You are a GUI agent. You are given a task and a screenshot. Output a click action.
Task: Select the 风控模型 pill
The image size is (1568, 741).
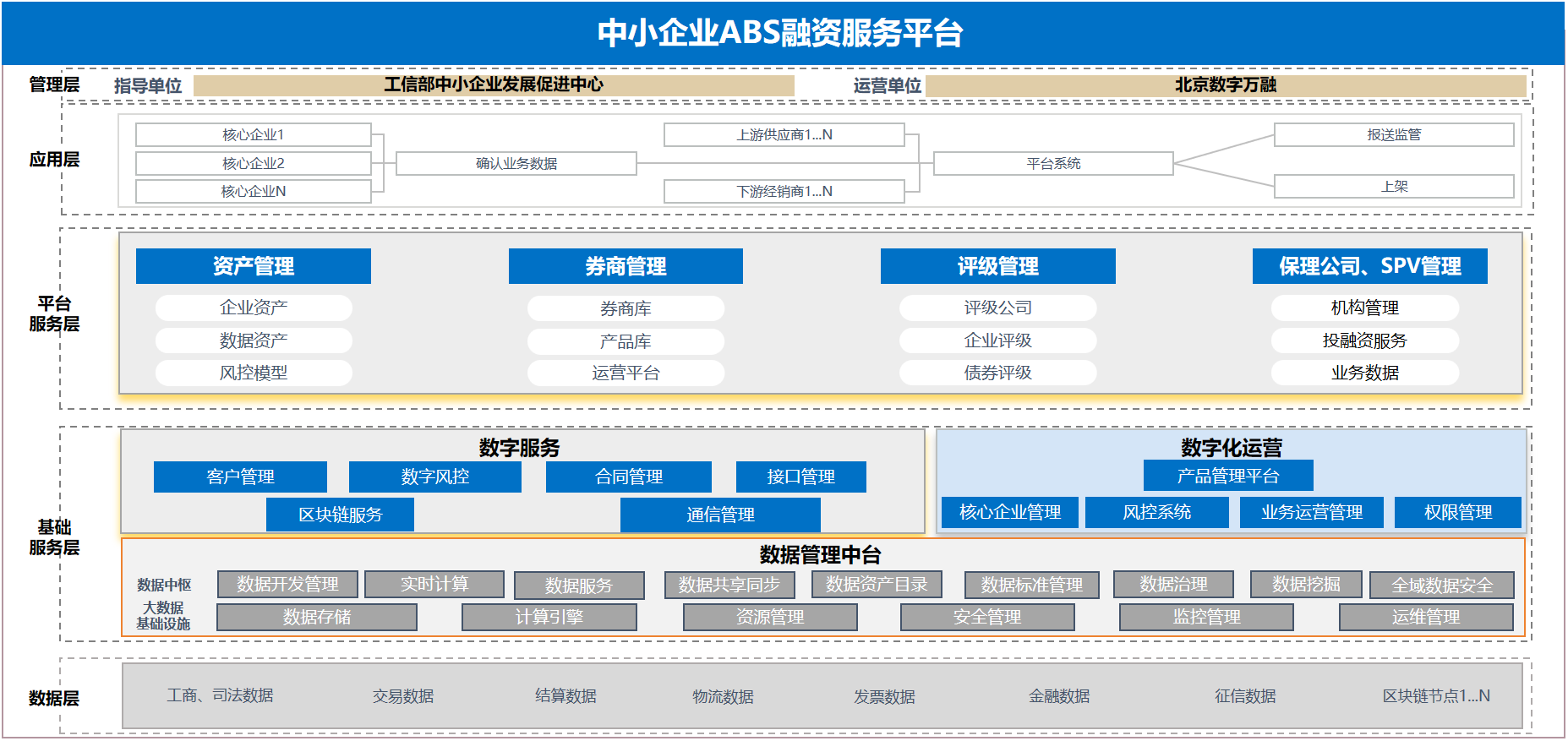pyautogui.click(x=254, y=373)
